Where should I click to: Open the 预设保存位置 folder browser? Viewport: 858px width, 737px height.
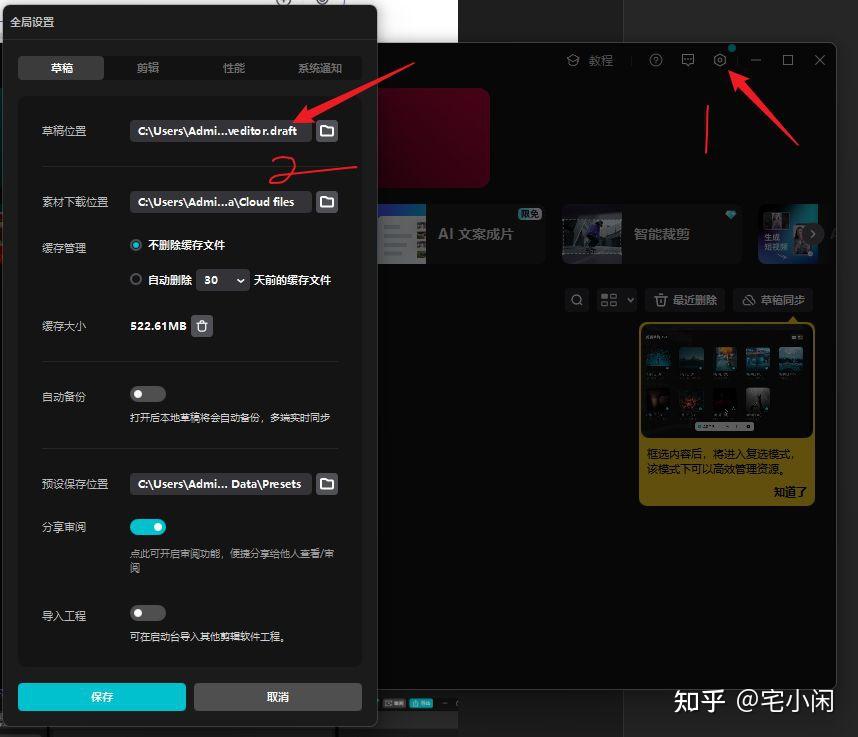coord(327,484)
